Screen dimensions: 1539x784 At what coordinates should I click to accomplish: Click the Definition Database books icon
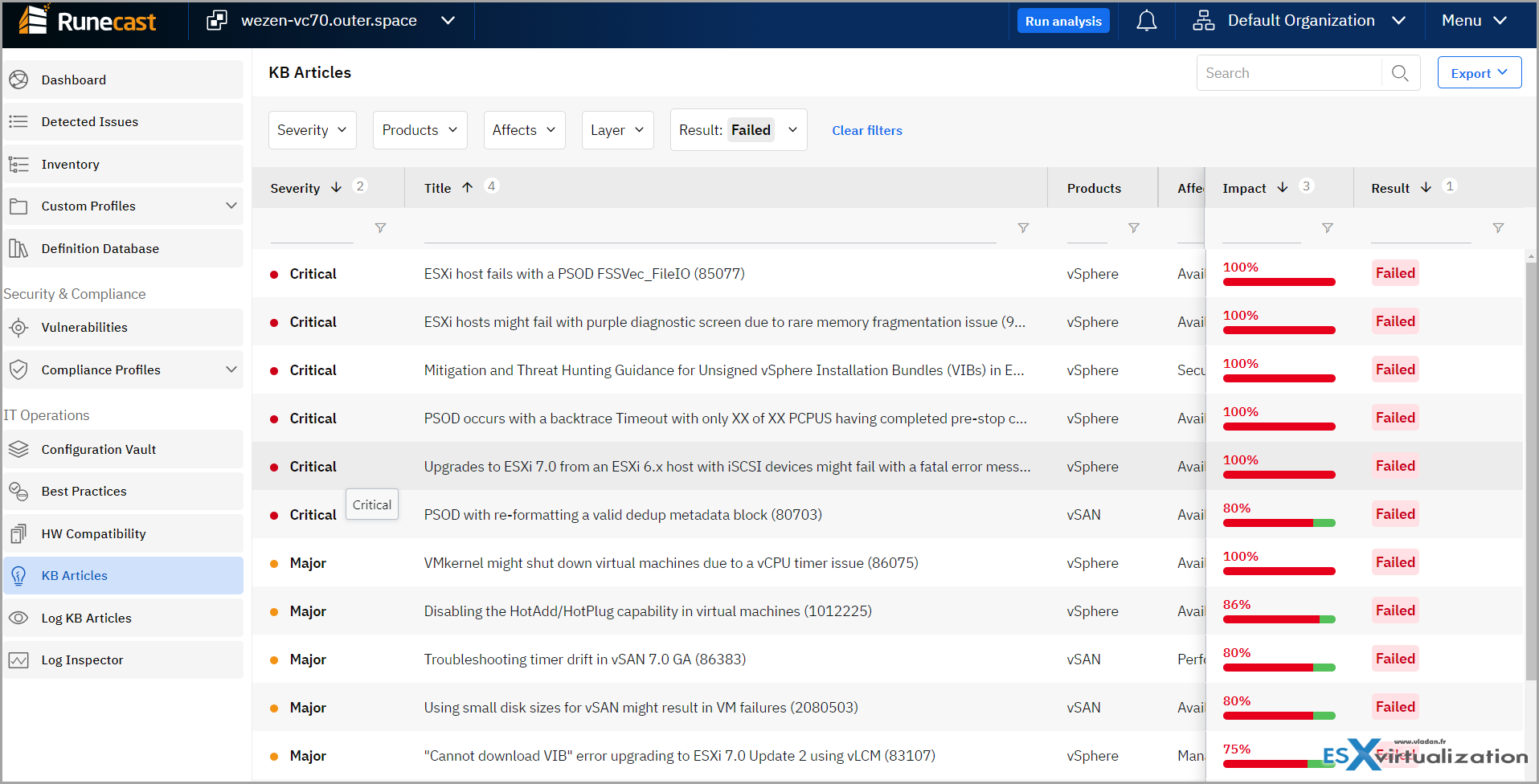pyautogui.click(x=18, y=248)
